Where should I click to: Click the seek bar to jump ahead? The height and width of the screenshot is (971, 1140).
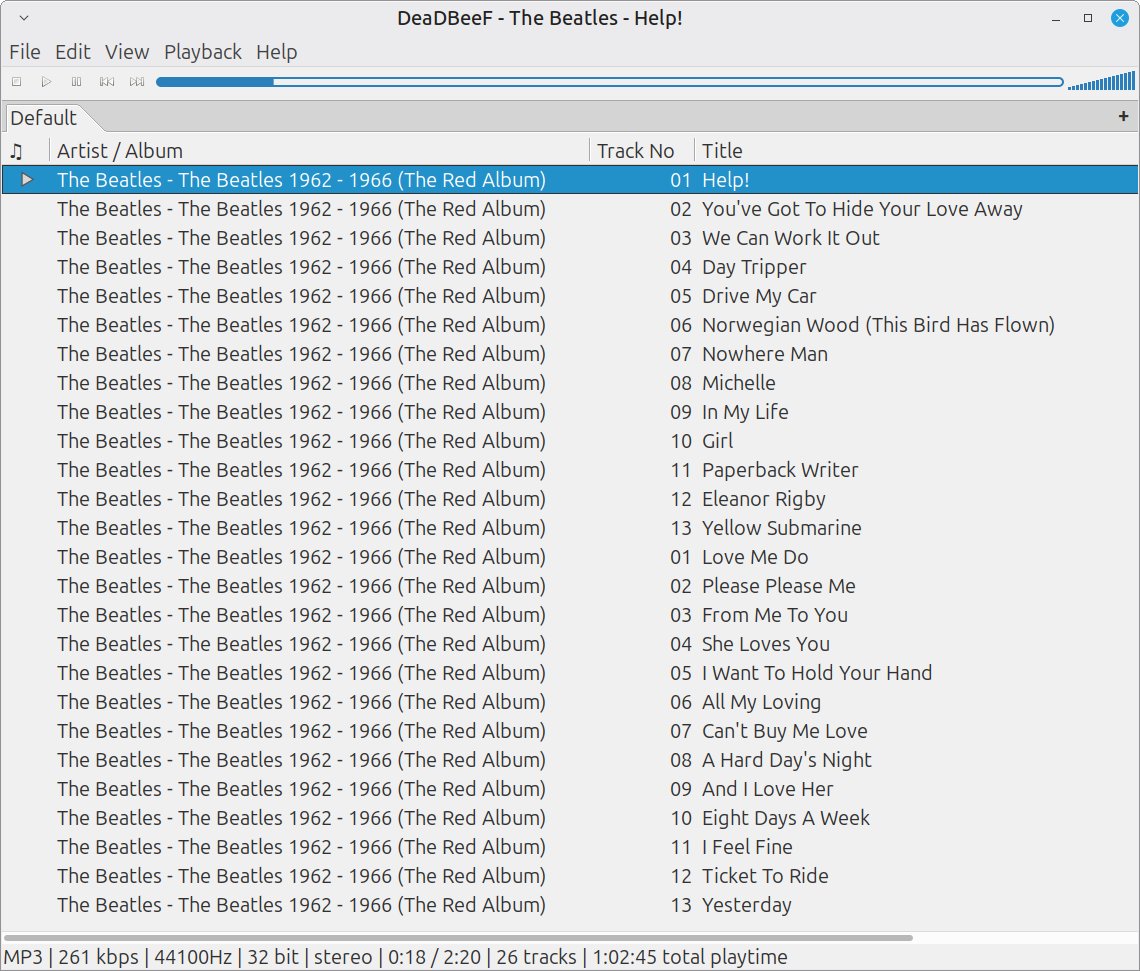click(609, 82)
